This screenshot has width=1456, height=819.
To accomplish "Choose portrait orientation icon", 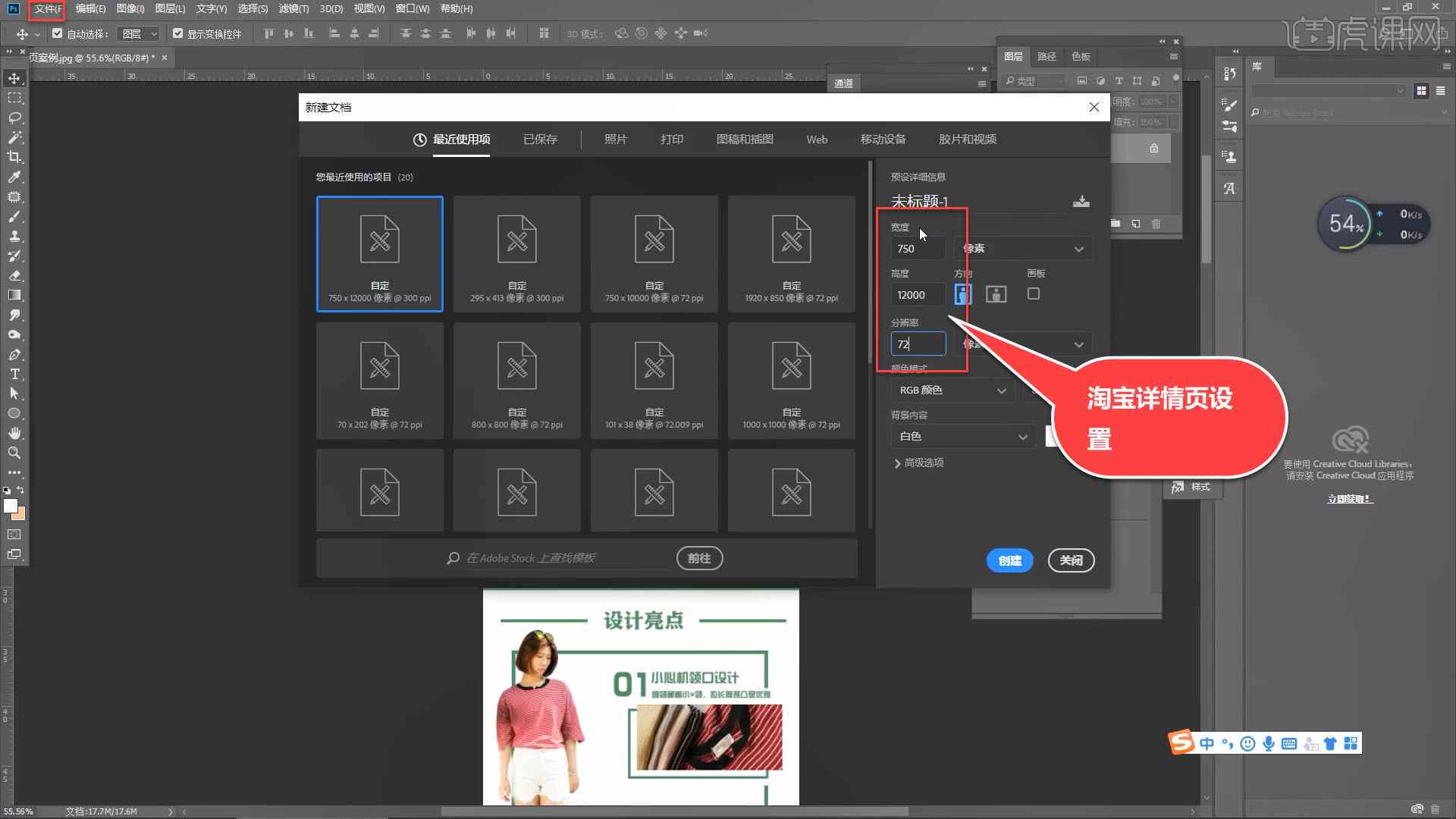I will pyautogui.click(x=963, y=294).
